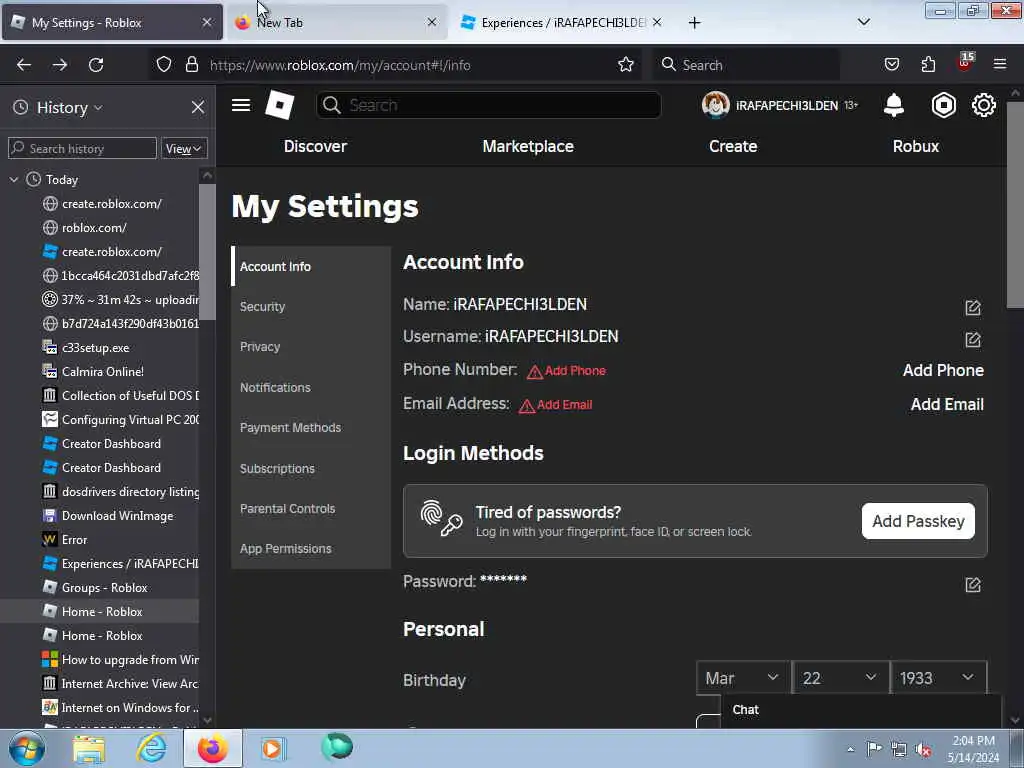Switch to the New Tab tab
Image resolution: width=1024 pixels, height=768 pixels.
coord(337,22)
